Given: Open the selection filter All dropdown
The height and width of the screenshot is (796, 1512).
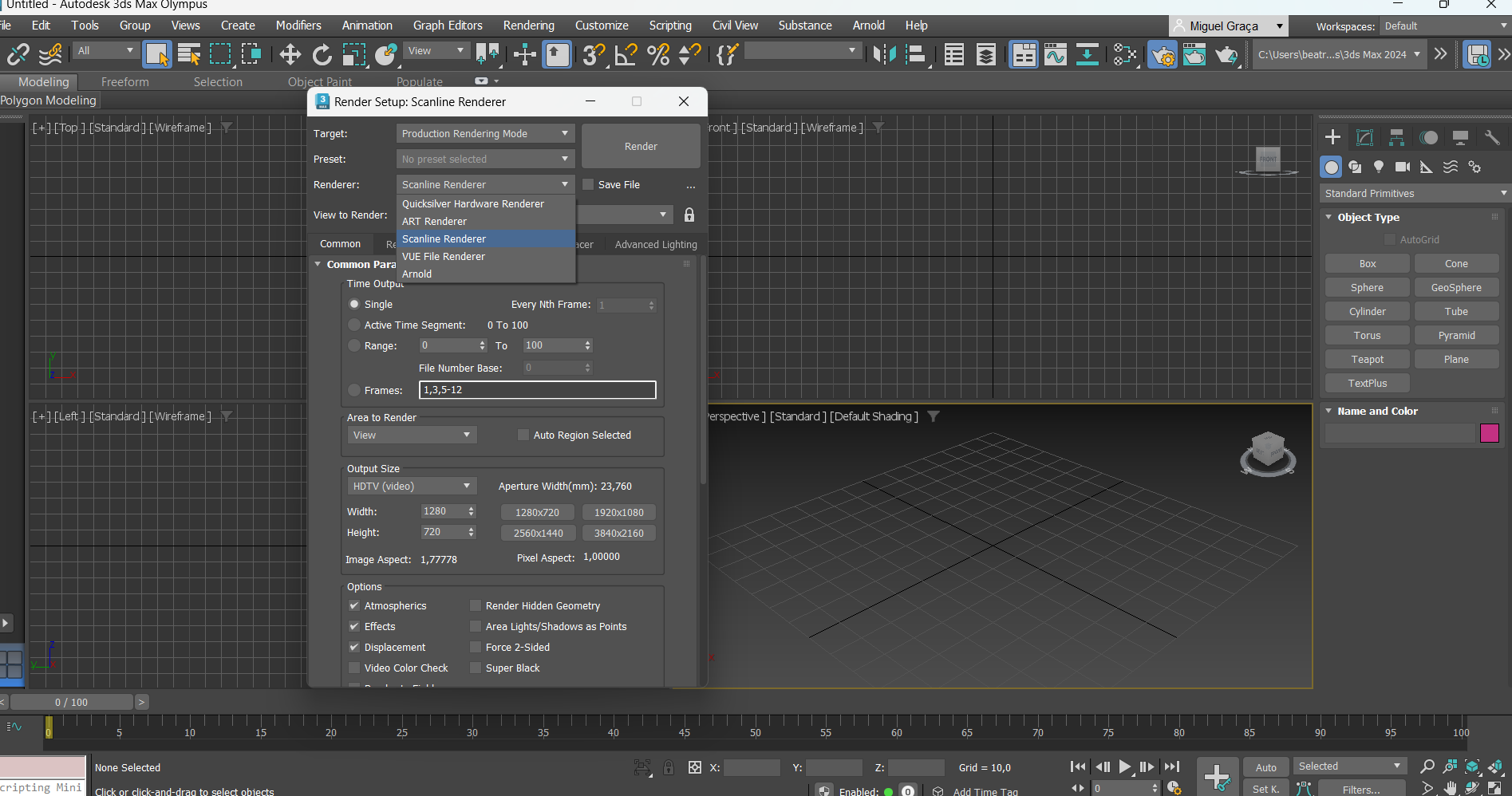Looking at the screenshot, I should point(106,51).
